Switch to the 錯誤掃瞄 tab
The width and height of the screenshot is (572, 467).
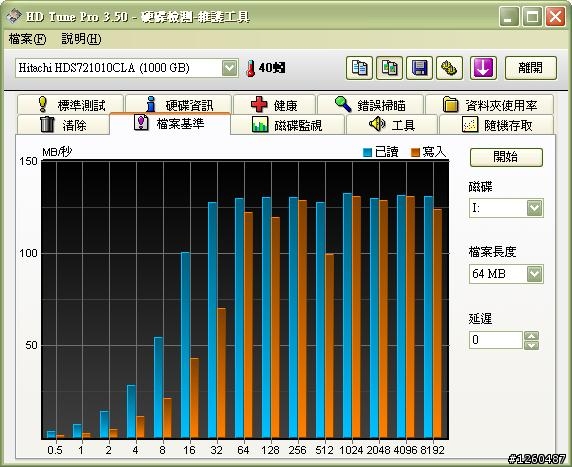pos(371,105)
